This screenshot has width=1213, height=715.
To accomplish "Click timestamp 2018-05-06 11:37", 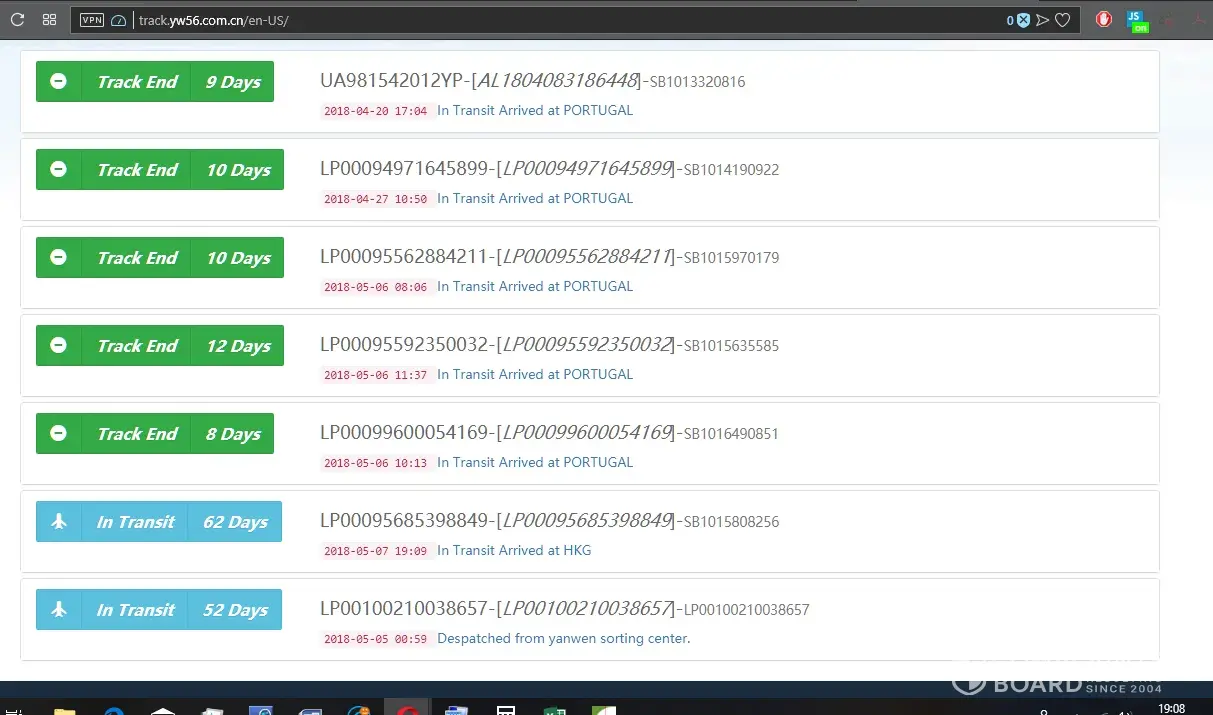I will [x=375, y=375].
